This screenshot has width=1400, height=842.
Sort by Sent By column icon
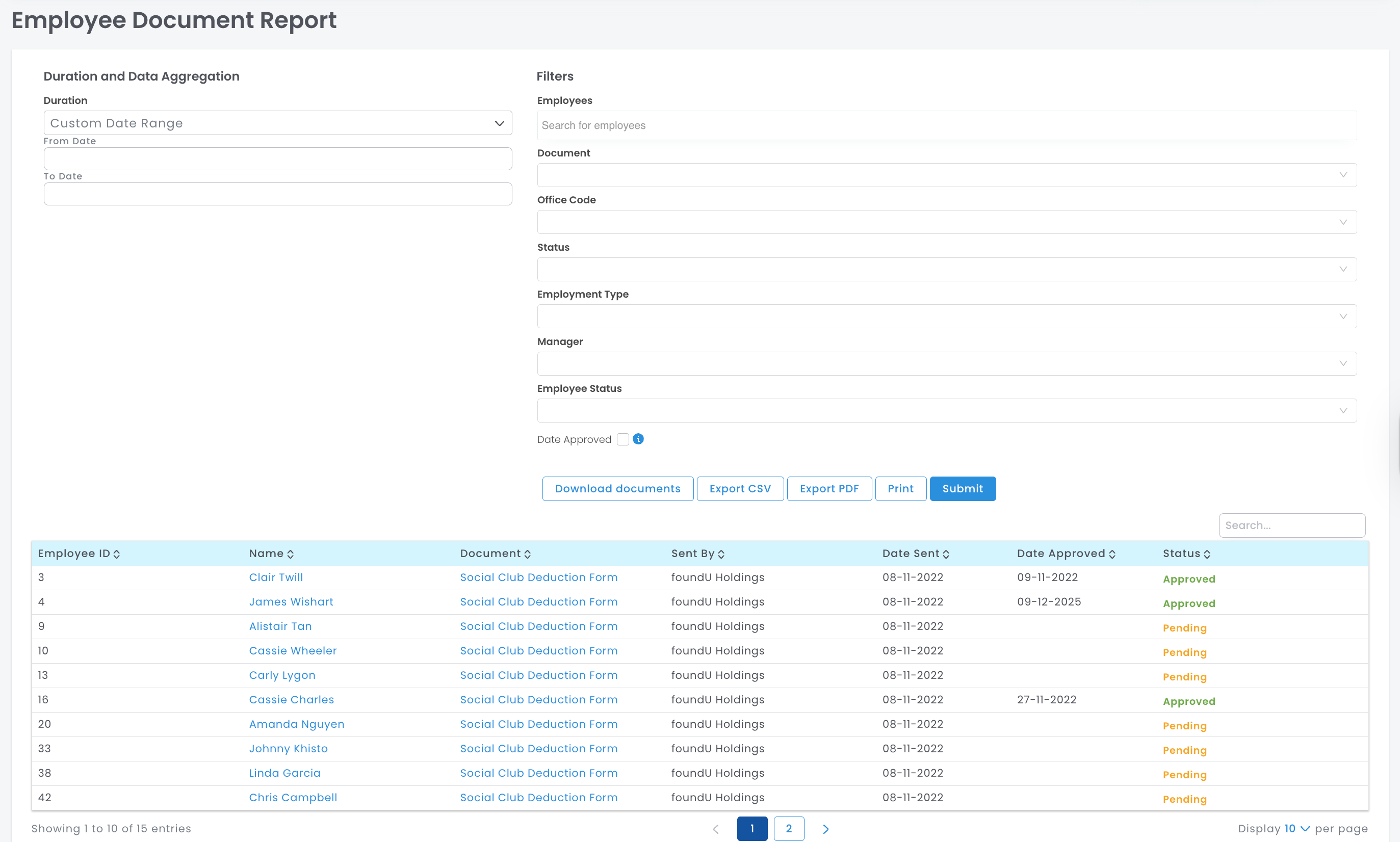[x=721, y=555]
